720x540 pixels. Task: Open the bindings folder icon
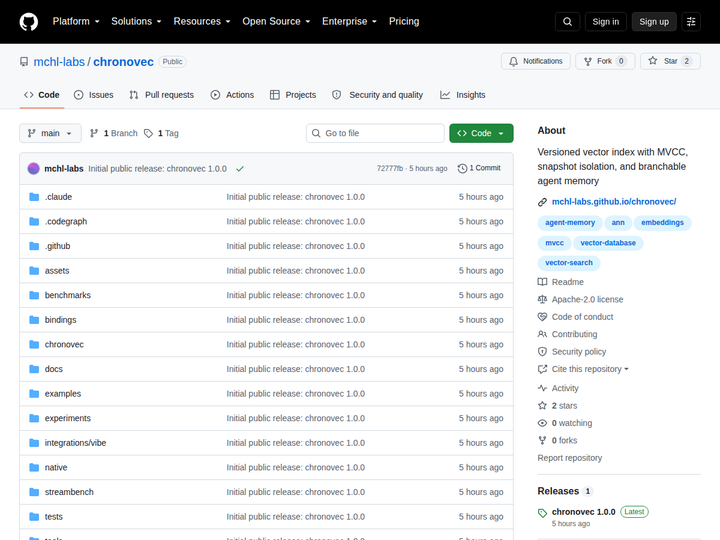(x=34, y=320)
